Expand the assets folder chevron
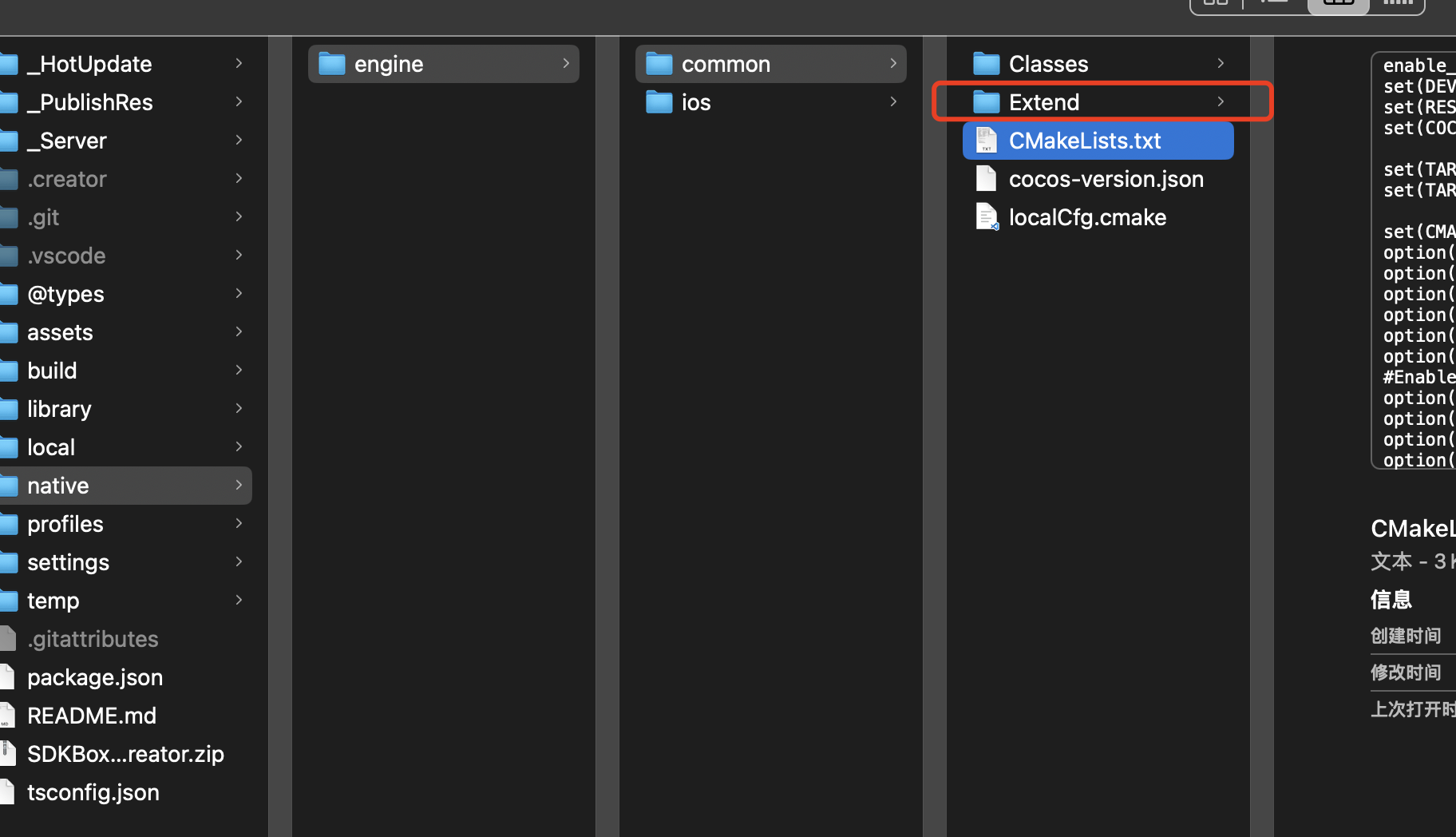1456x837 pixels. point(239,331)
